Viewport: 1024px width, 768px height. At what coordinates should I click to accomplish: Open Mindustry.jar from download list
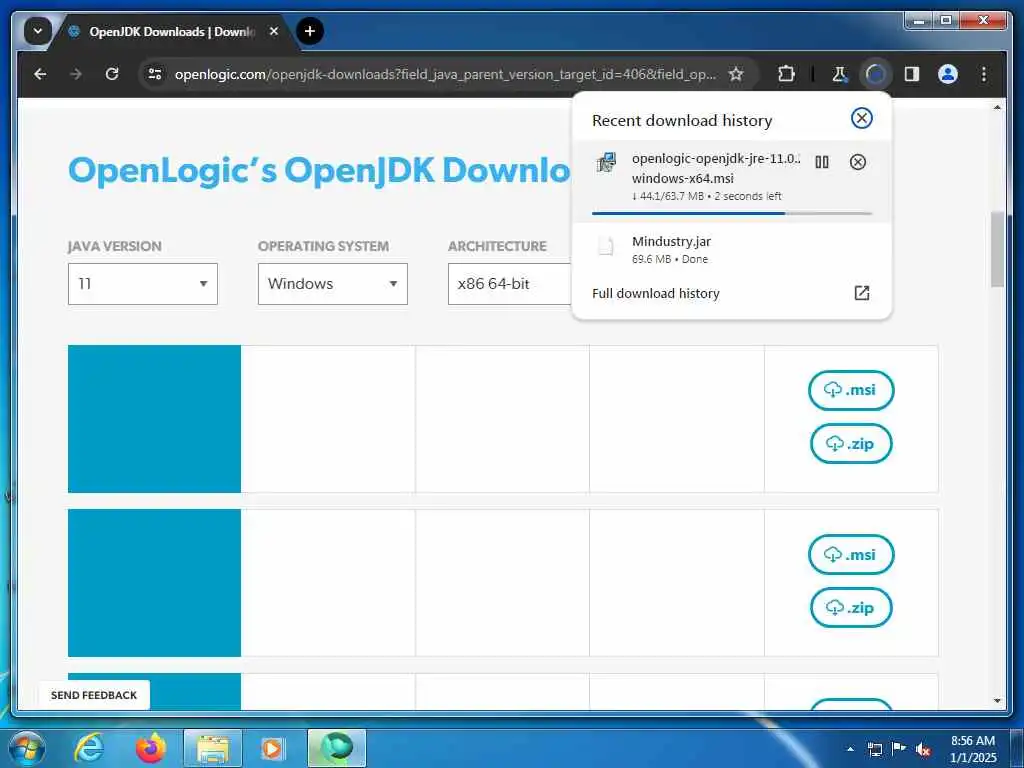pyautogui.click(x=671, y=242)
